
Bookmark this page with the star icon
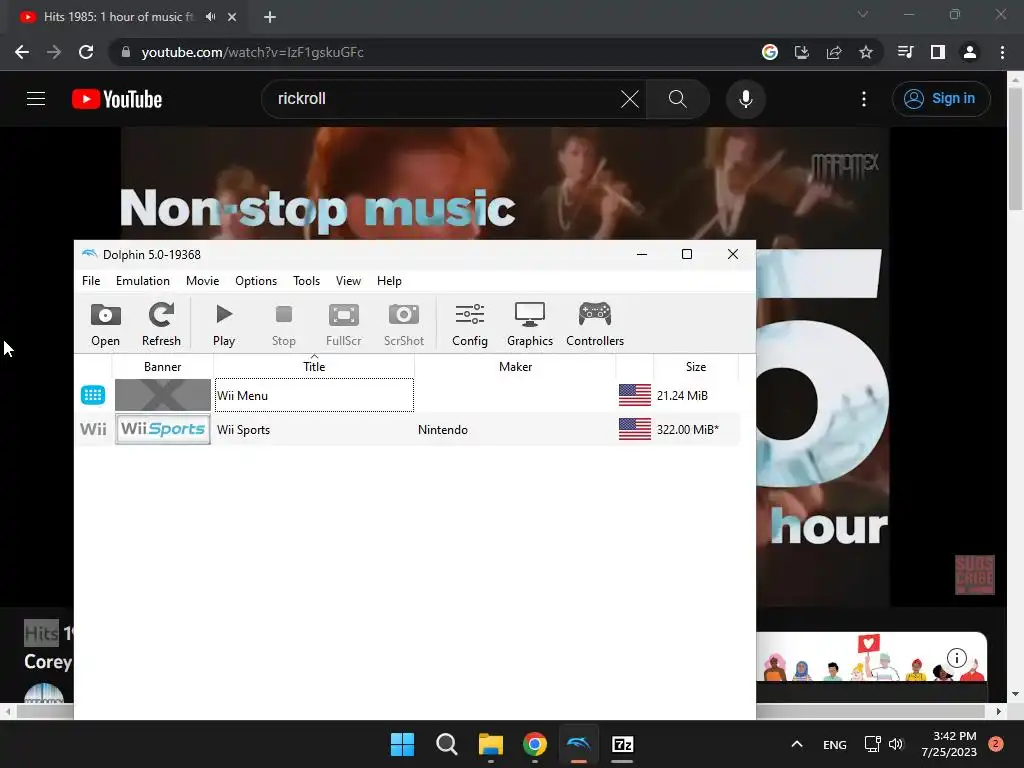[x=866, y=52]
